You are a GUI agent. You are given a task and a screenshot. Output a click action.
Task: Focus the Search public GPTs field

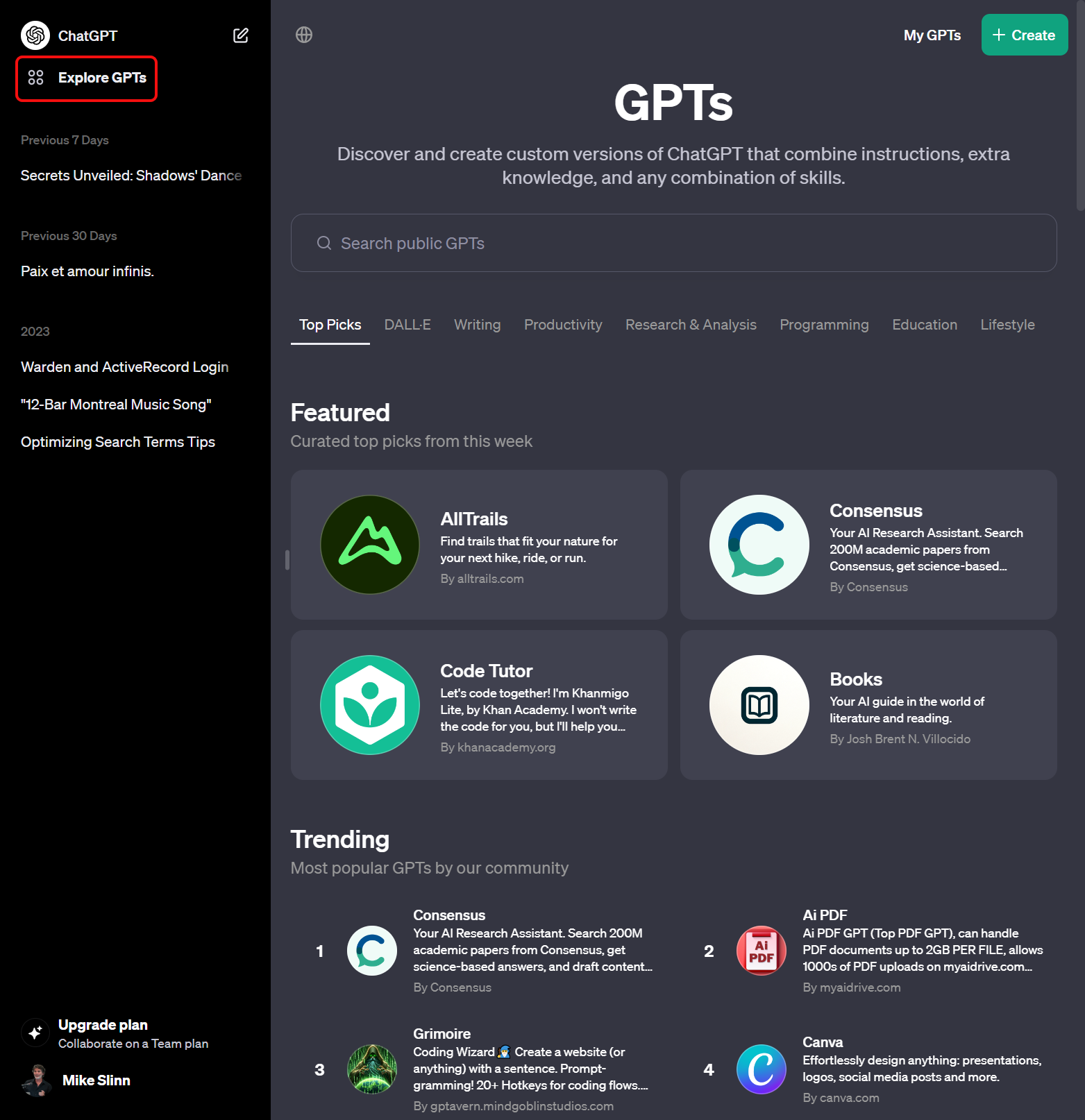click(x=673, y=243)
